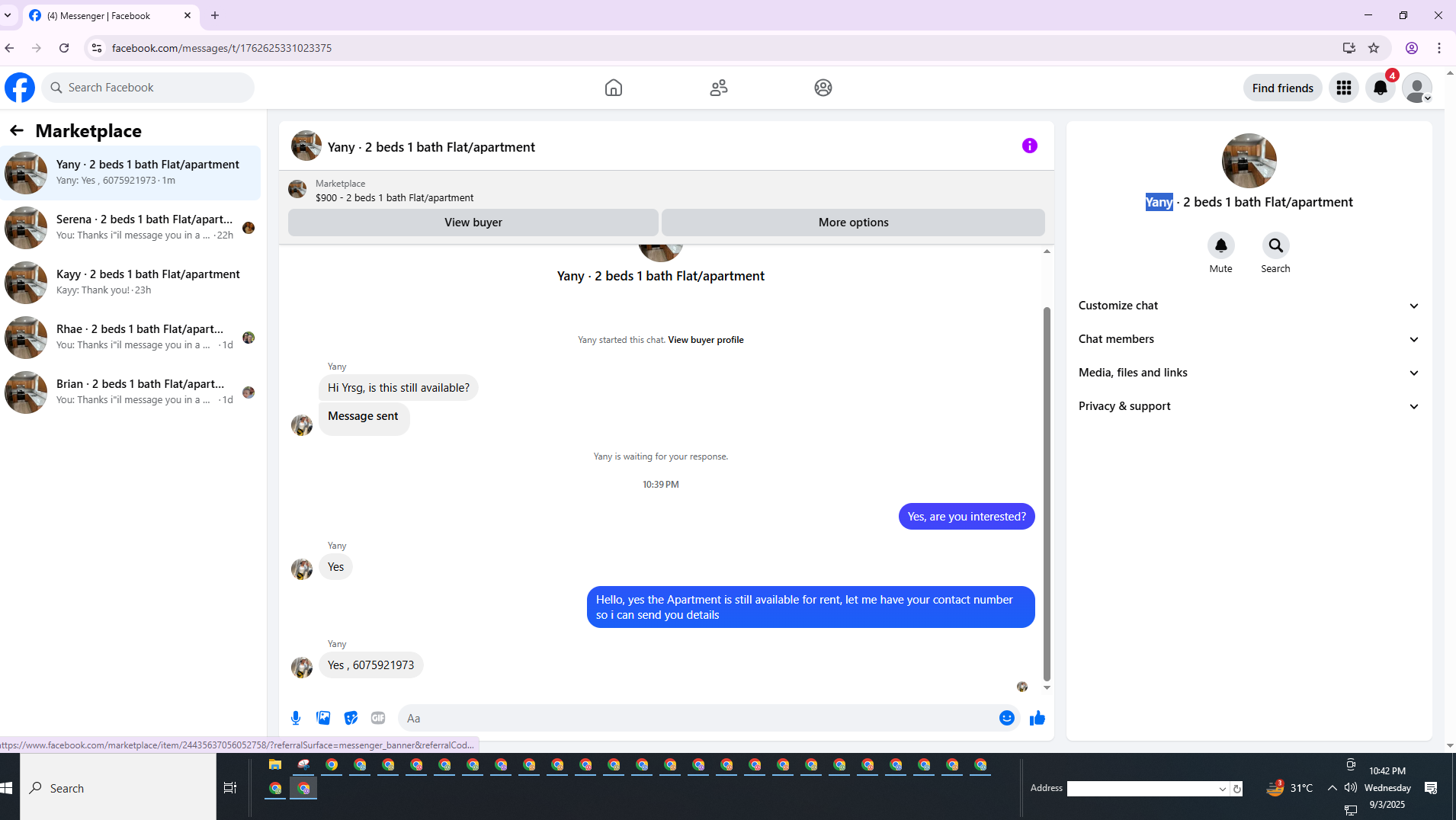Open the taskbar Address dropdown arrow

tap(1223, 789)
